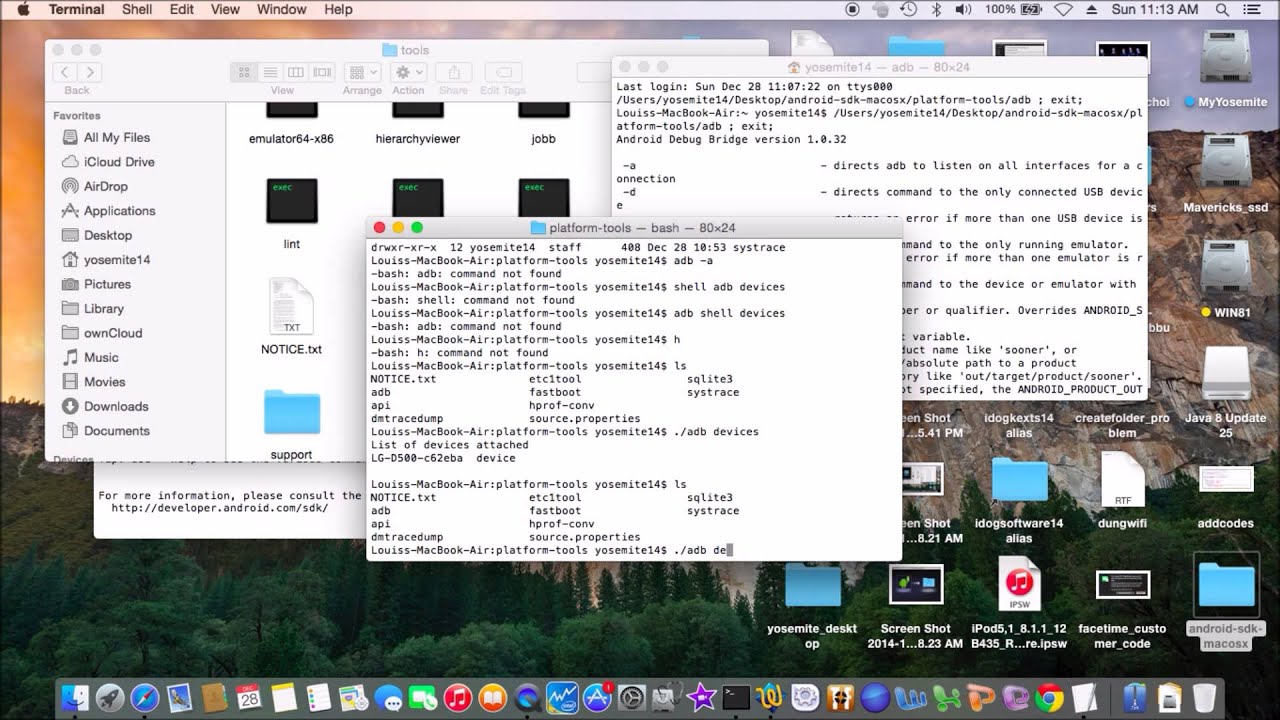Select Documents in Finder sidebar
1280x720 pixels.
117,431
